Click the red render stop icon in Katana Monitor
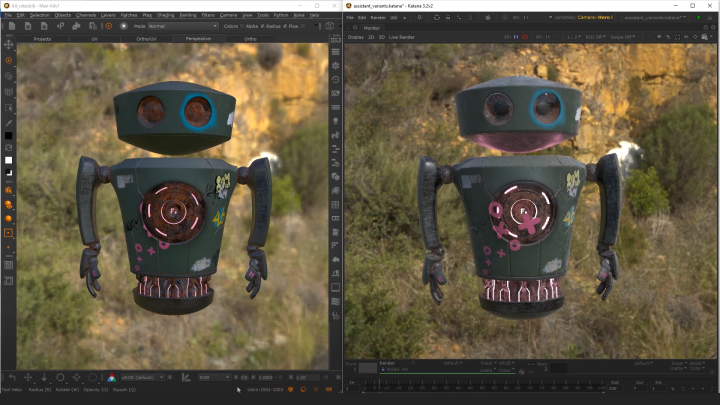This screenshot has width=720, height=405. pos(526,37)
